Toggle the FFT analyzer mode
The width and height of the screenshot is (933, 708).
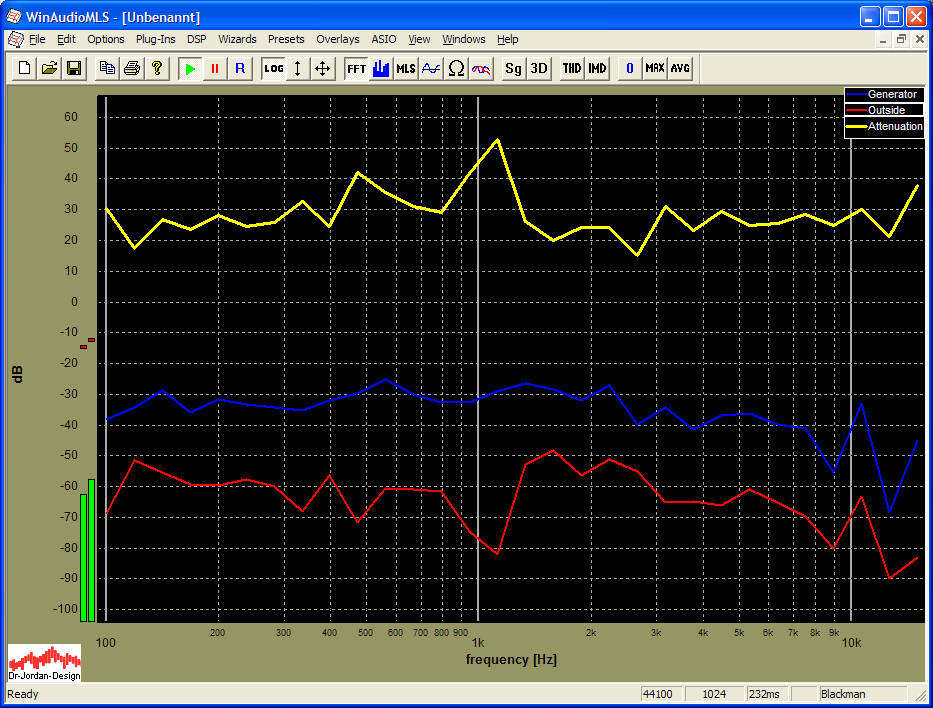pyautogui.click(x=356, y=68)
